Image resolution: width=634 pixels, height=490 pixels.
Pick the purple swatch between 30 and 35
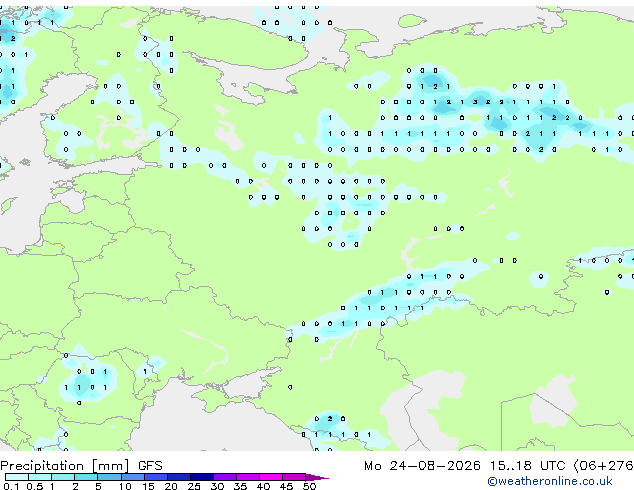coord(225,477)
